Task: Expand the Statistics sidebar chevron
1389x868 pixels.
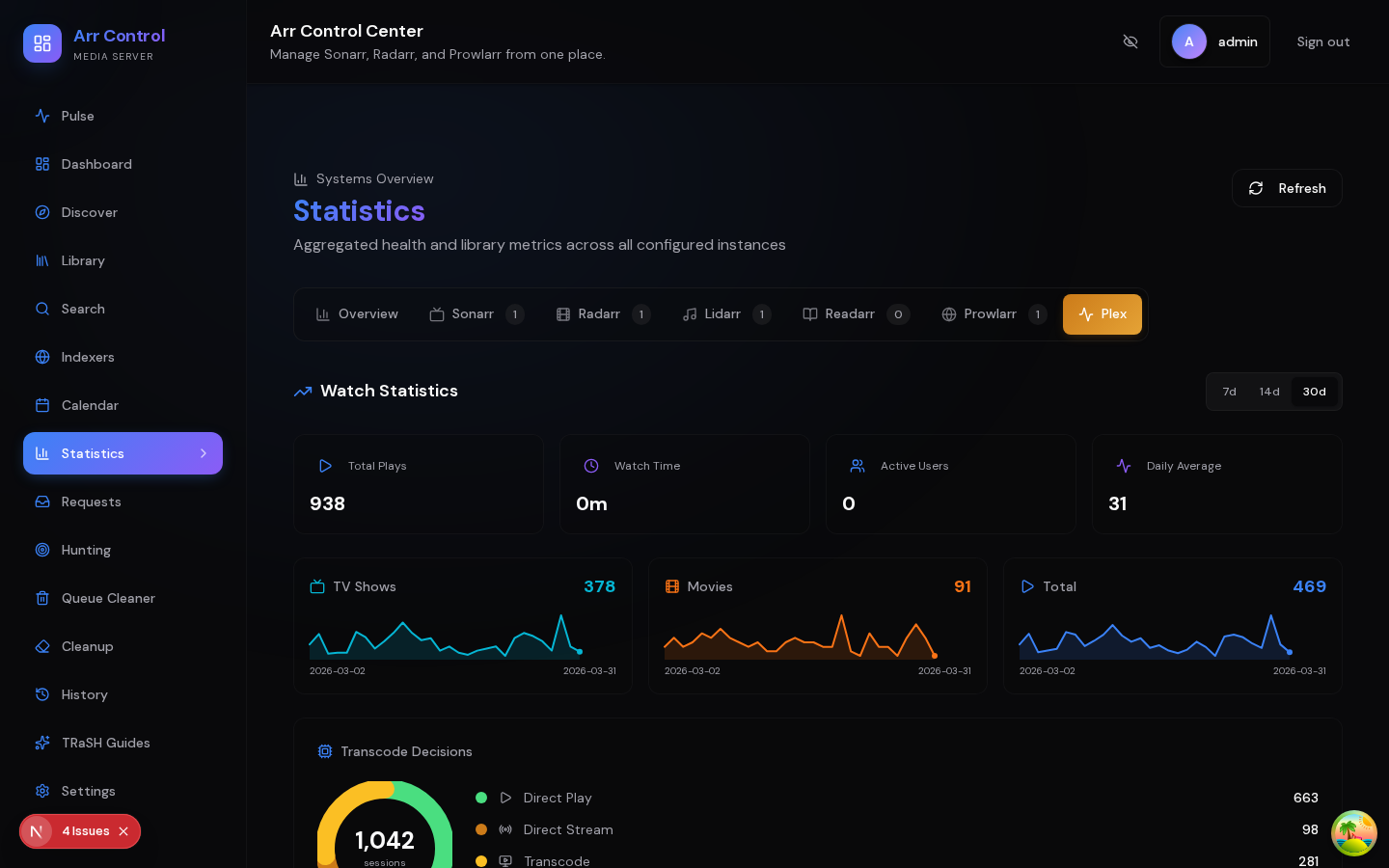Action: tap(204, 453)
